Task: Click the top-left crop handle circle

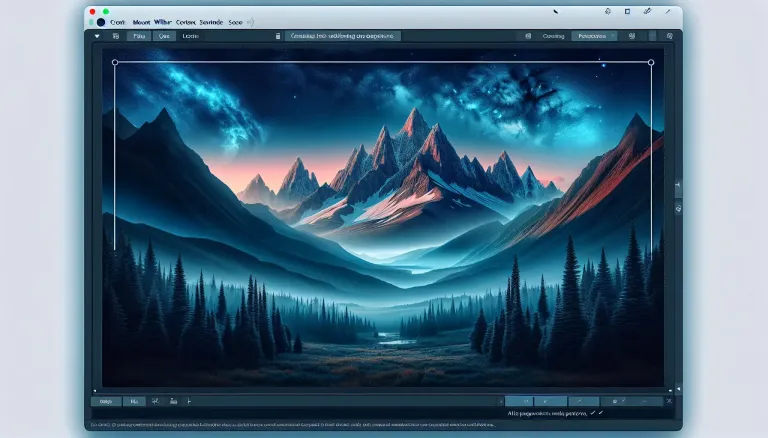Action: click(x=115, y=63)
